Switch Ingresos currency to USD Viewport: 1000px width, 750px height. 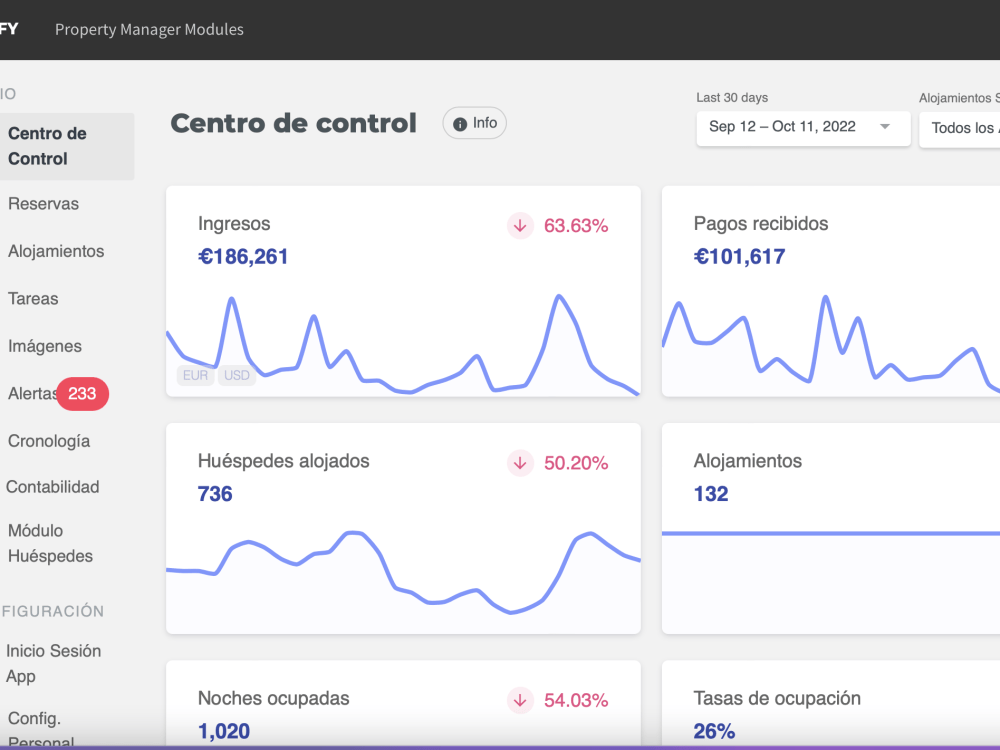point(237,376)
